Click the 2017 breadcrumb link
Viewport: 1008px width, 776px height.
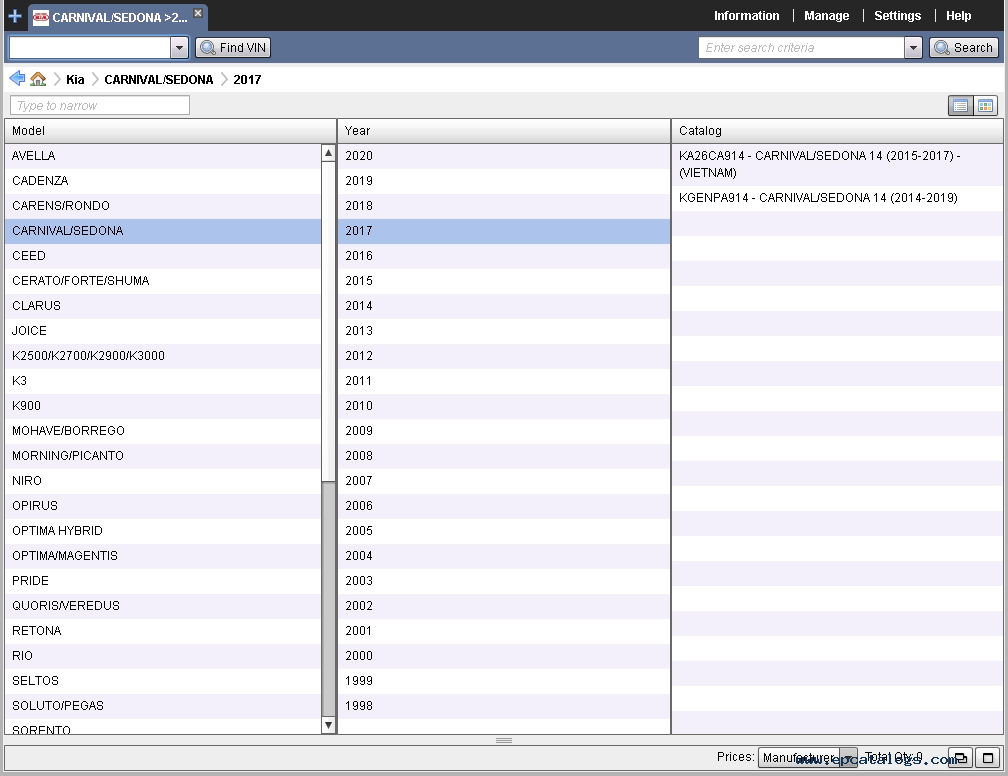tap(247, 80)
